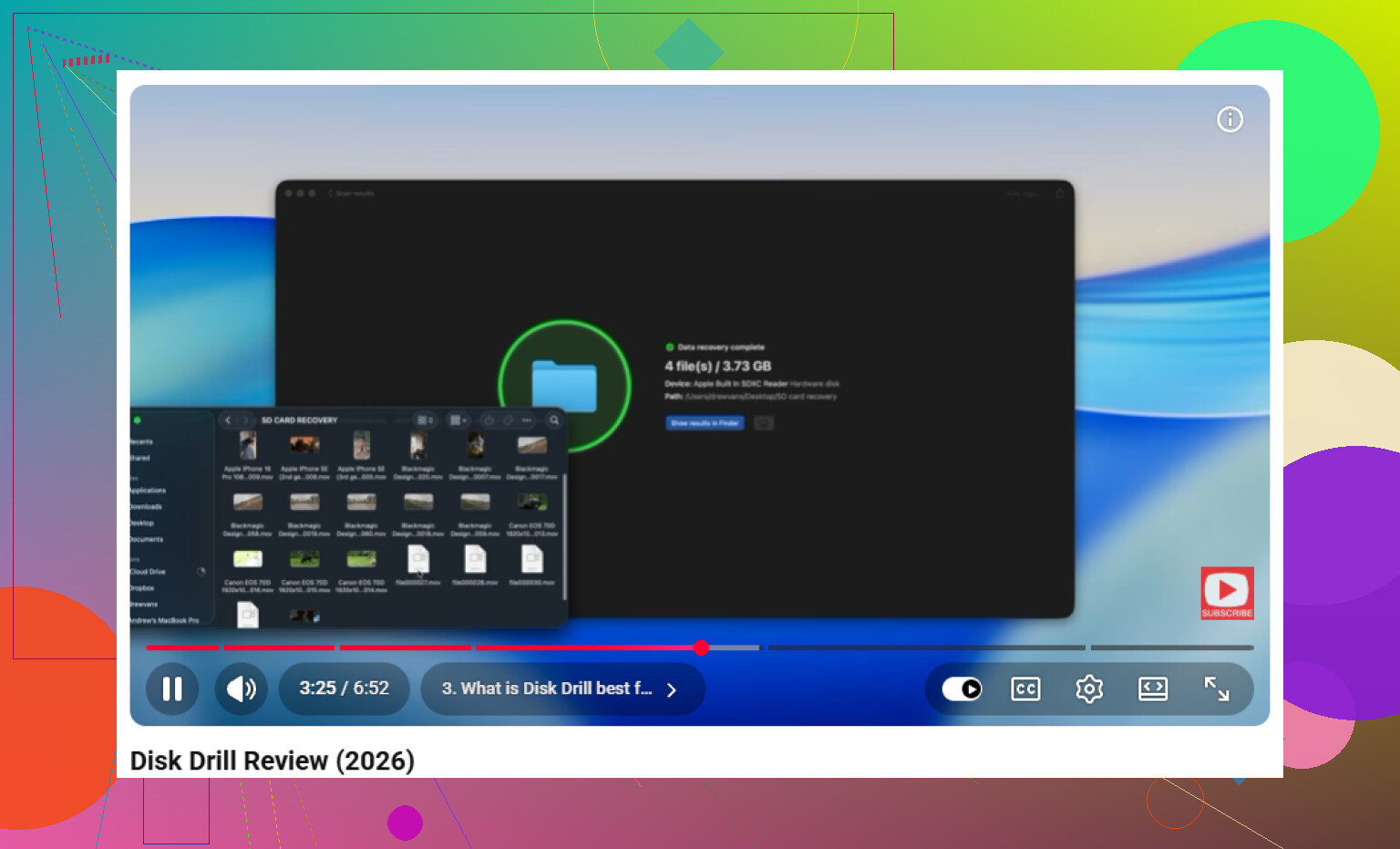Select 'Shared' in Finder sidebar

pyautogui.click(x=140, y=458)
